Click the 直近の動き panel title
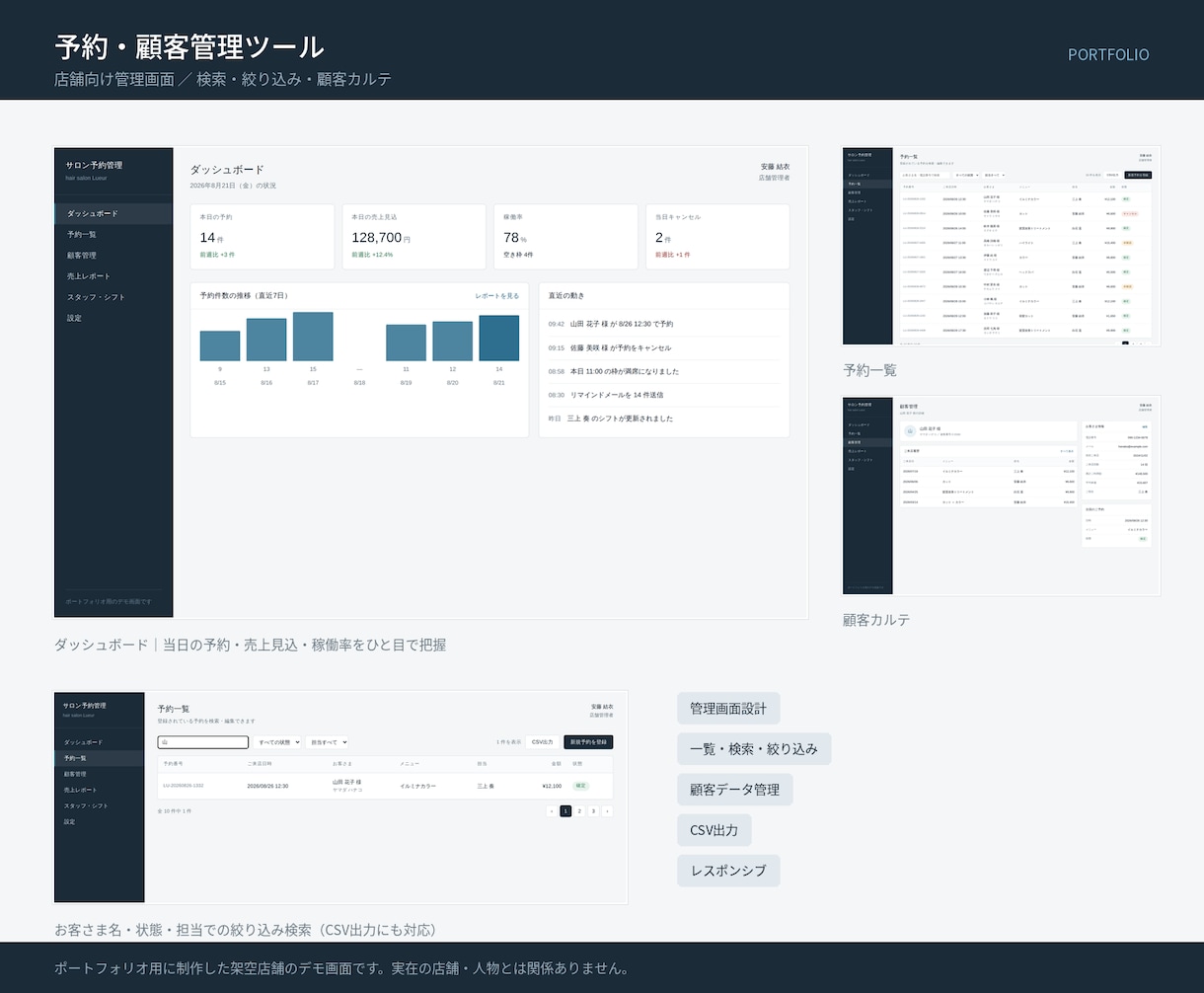This screenshot has height=993, width=1204. (x=566, y=295)
